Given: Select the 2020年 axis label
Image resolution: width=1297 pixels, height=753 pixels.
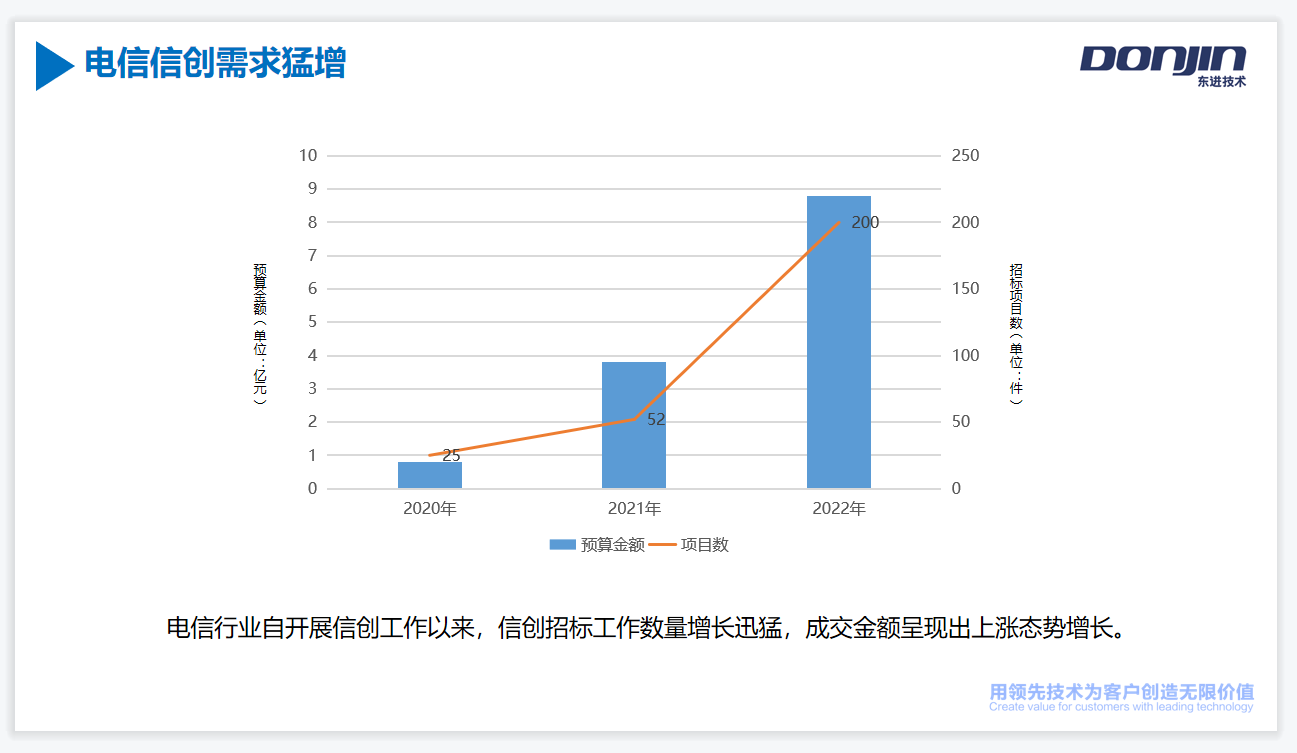Looking at the screenshot, I should click(429, 507).
